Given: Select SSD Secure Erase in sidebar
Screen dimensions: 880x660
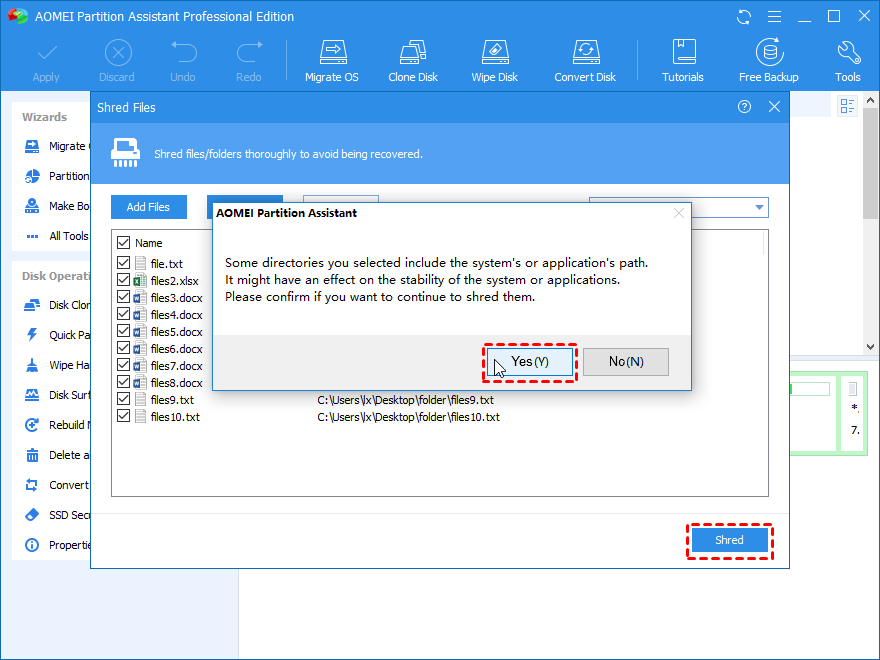Looking at the screenshot, I should tap(56, 515).
